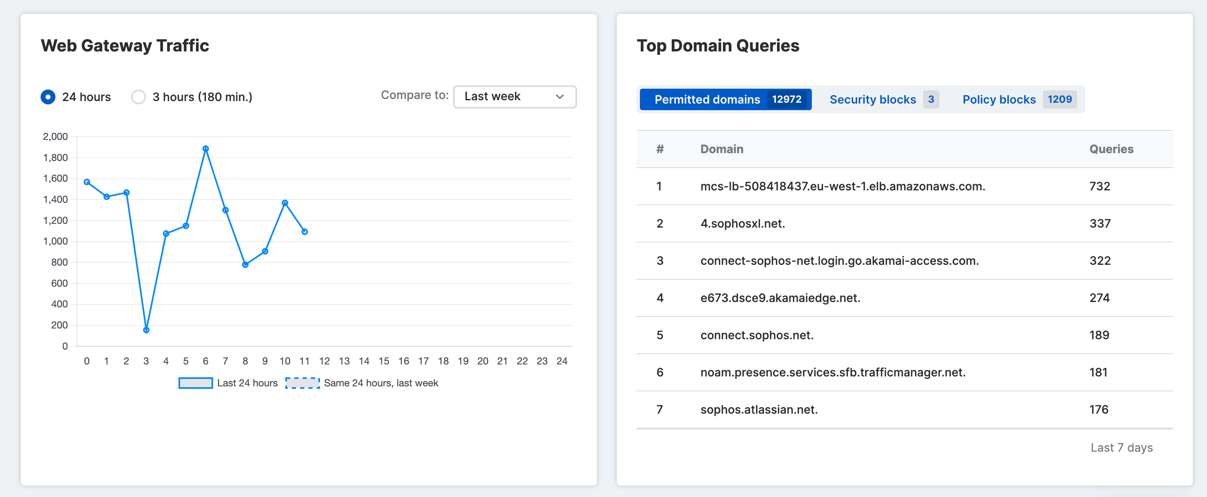Open the Compare to dropdown
The image size is (1207, 497).
[514, 97]
